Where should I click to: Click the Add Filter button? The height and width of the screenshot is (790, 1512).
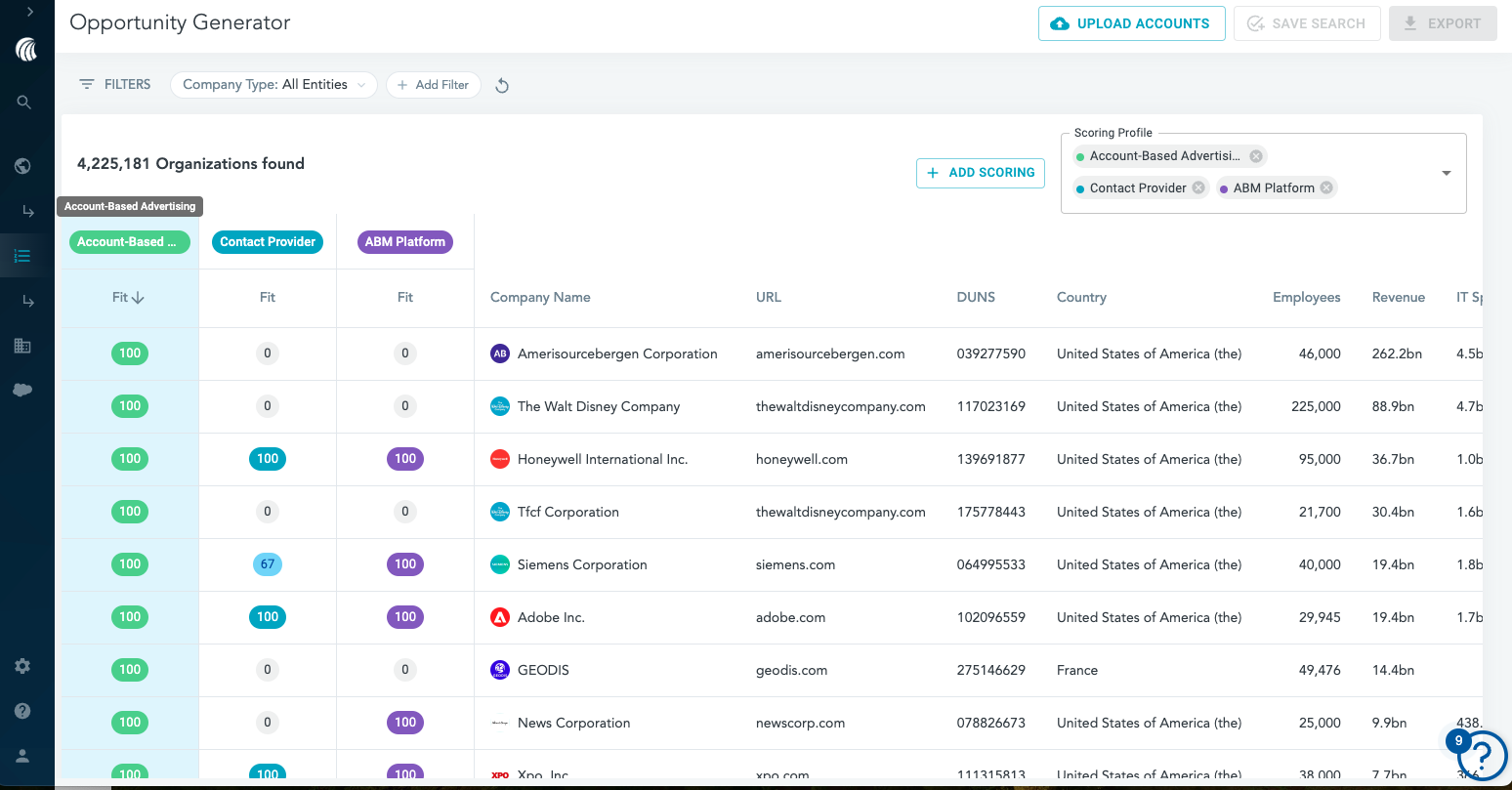[x=433, y=85]
